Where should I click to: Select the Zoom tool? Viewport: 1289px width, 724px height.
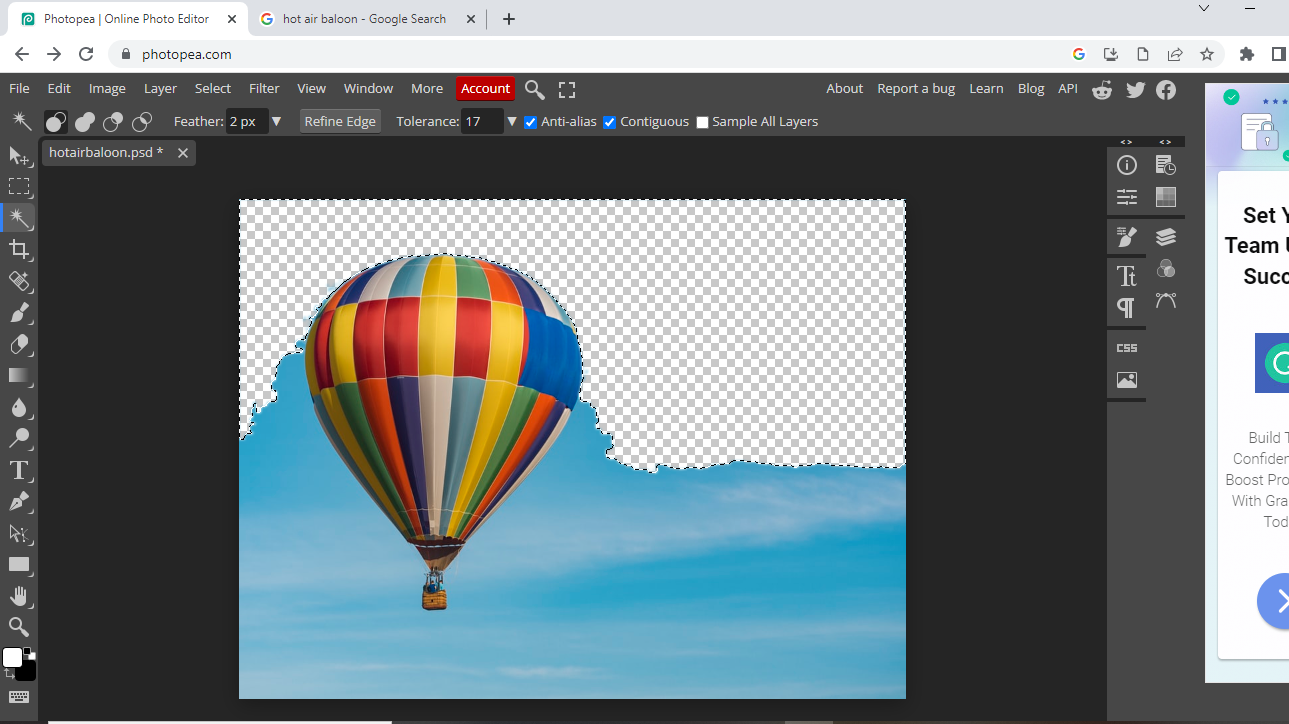19,627
